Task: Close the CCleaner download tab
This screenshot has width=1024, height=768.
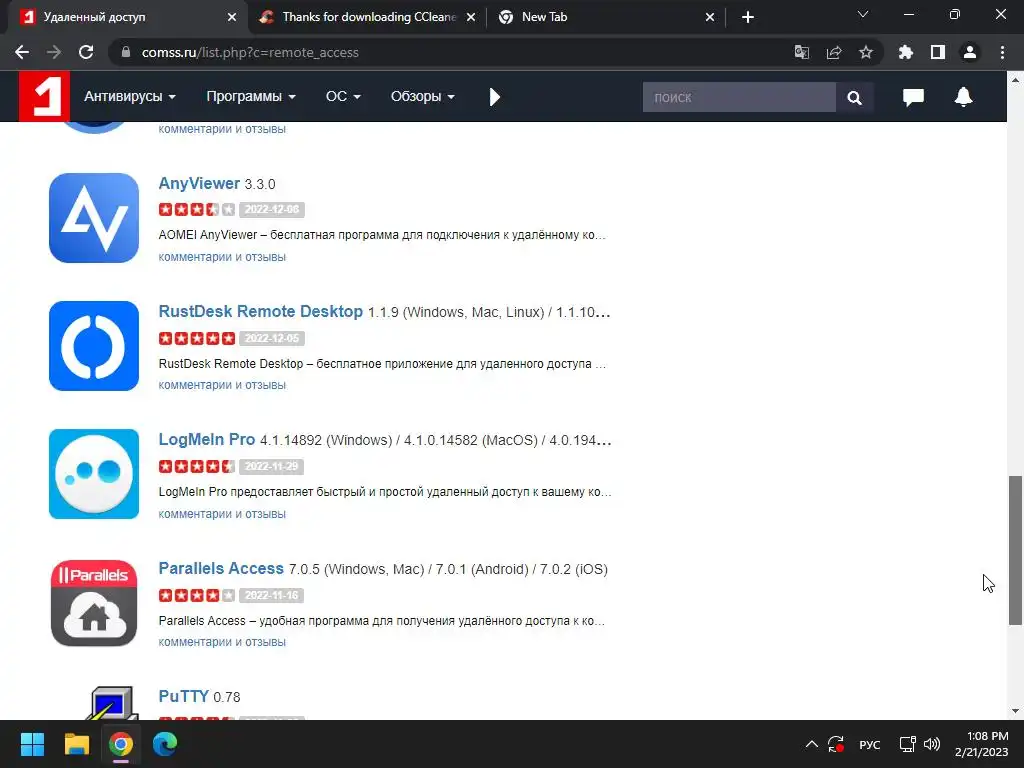Action: 470,17
